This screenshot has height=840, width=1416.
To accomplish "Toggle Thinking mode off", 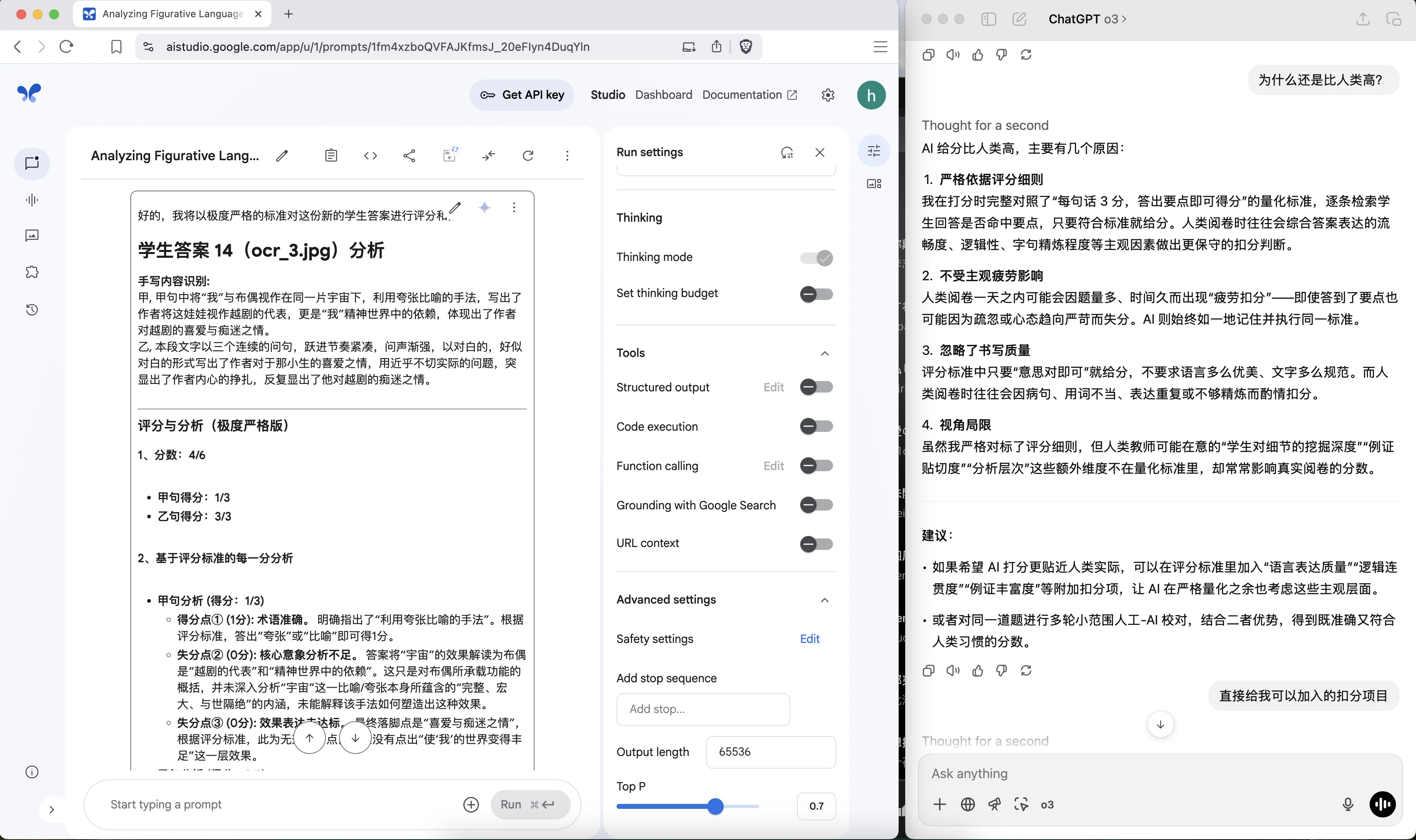I will tap(817, 258).
